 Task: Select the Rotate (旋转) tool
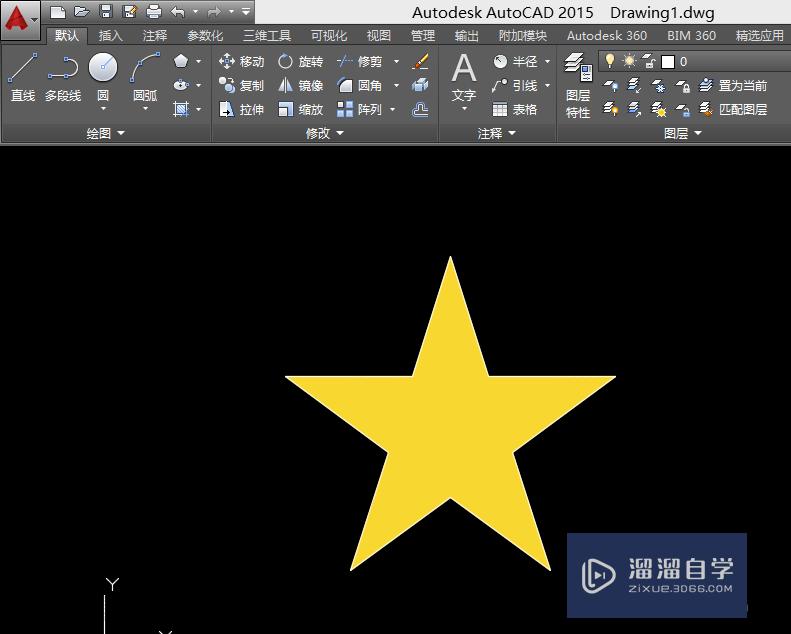[300, 62]
